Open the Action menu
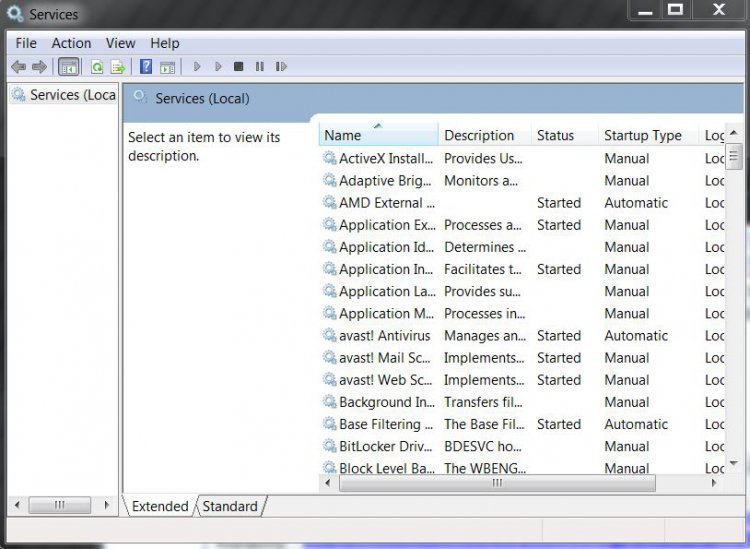This screenshot has width=750, height=549. (71, 43)
